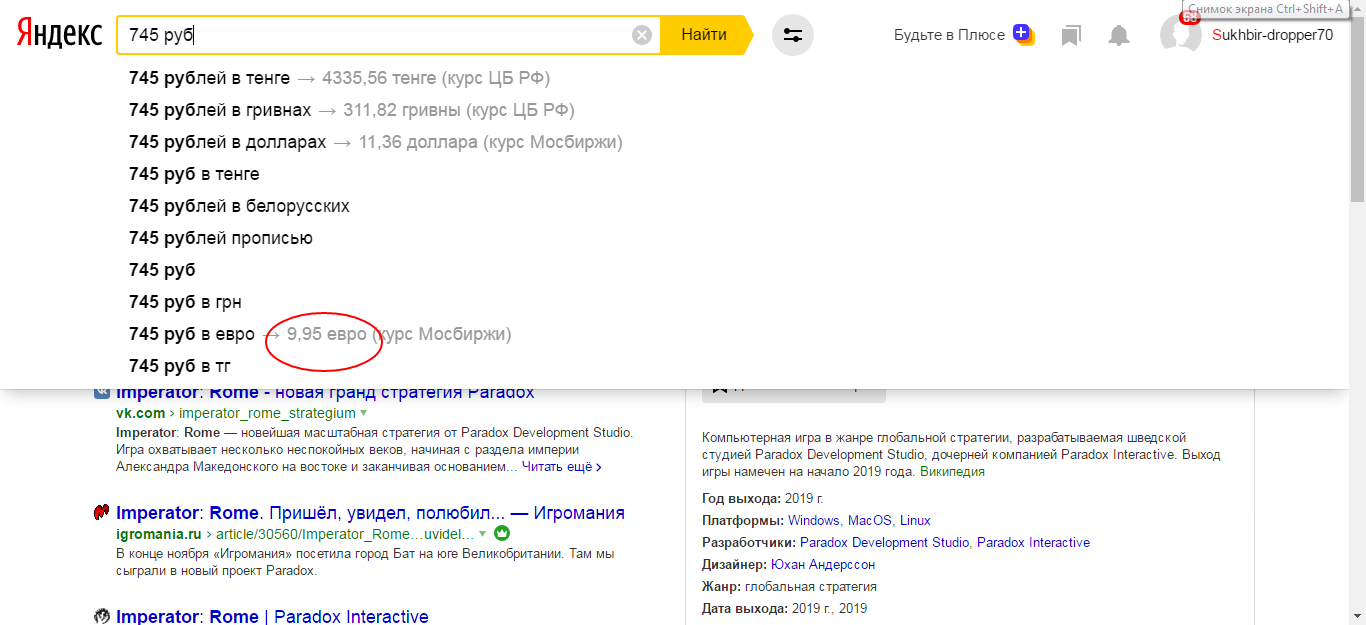Clear the search field with the X icon
This screenshot has width=1366, height=625.
[642, 35]
